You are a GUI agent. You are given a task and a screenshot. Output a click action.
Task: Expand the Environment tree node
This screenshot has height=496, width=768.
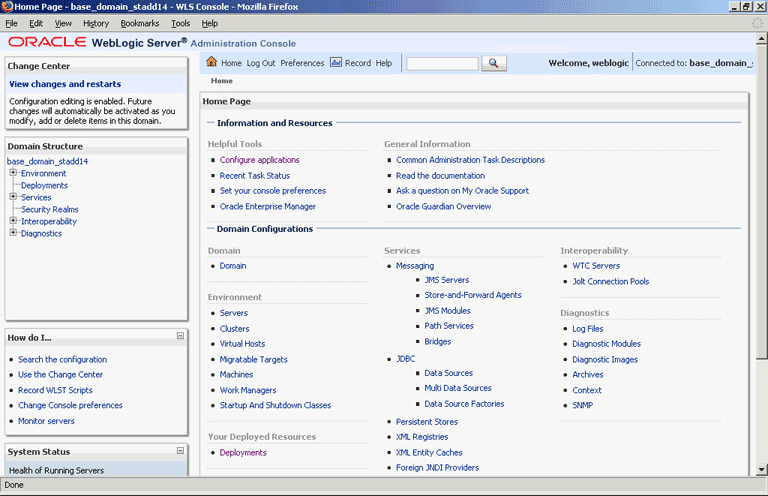coord(13,173)
